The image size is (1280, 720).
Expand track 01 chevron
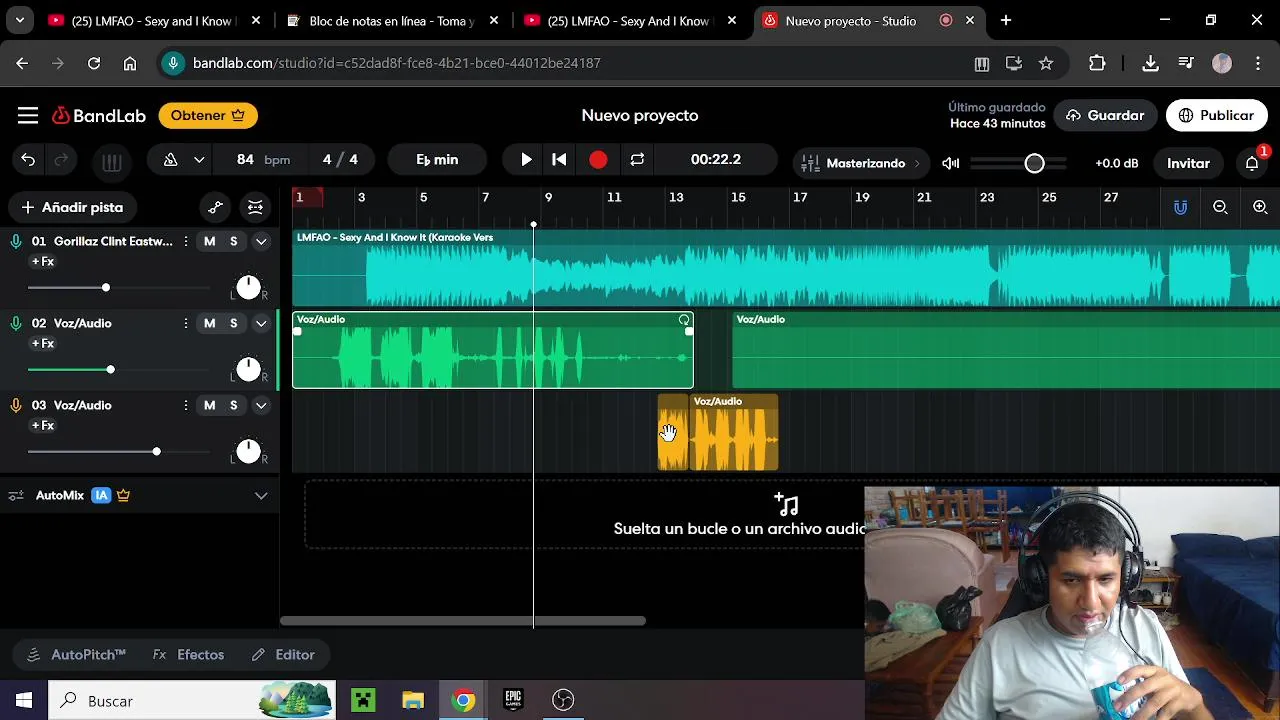261,241
